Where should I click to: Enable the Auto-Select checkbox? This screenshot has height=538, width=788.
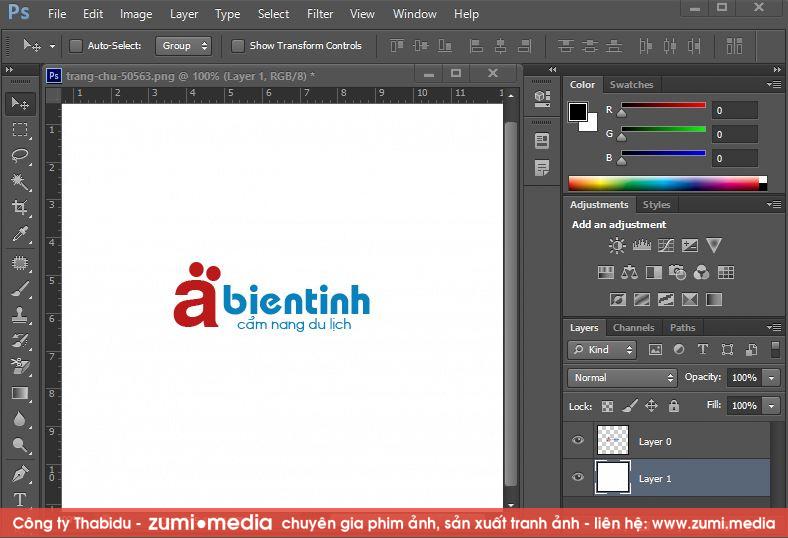click(x=76, y=46)
